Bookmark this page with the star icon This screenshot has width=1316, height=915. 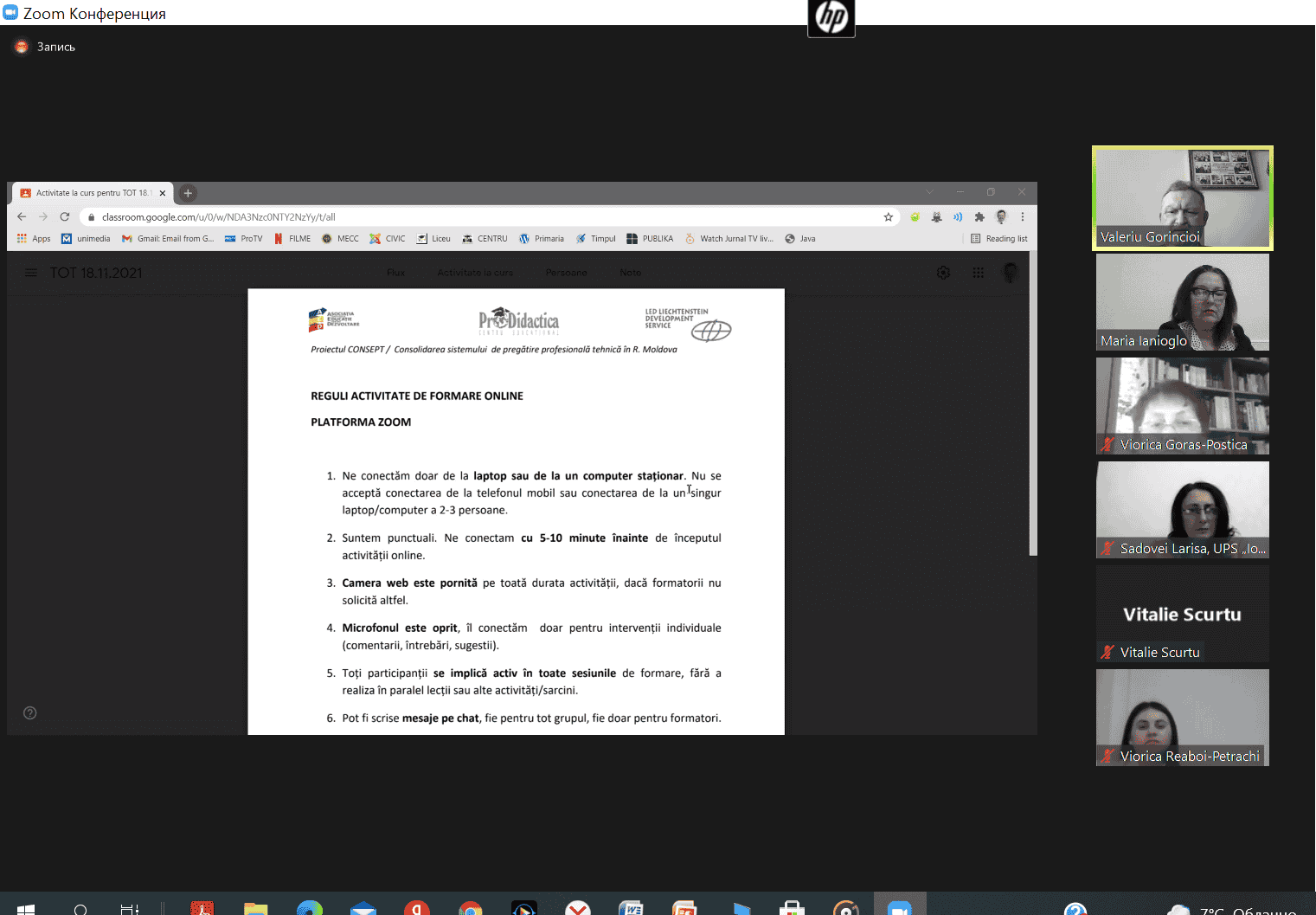point(888,217)
